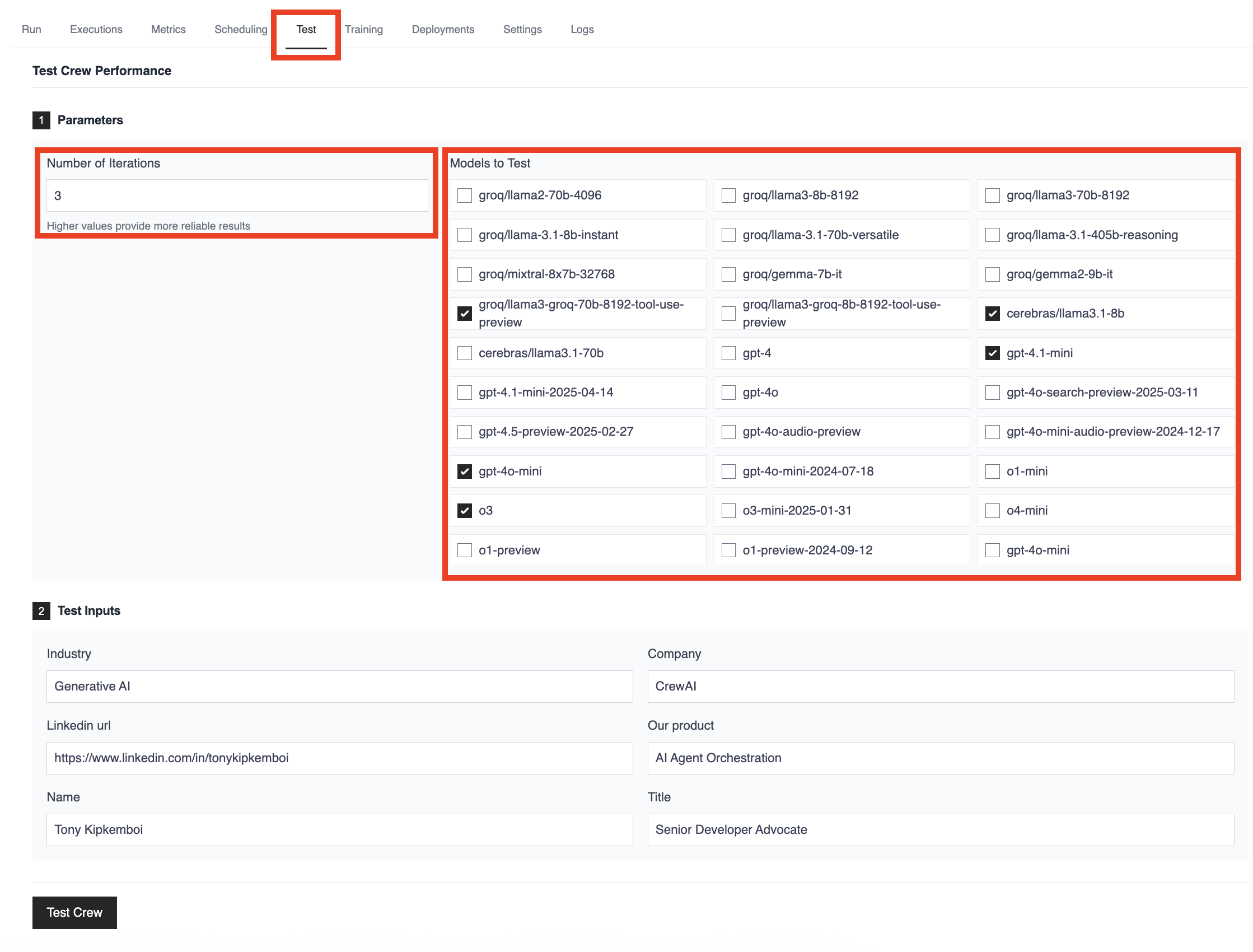Uncheck groq/llama3-groq-70b-8192-tool-use-preview model
The image size is (1253, 952).
point(465,314)
